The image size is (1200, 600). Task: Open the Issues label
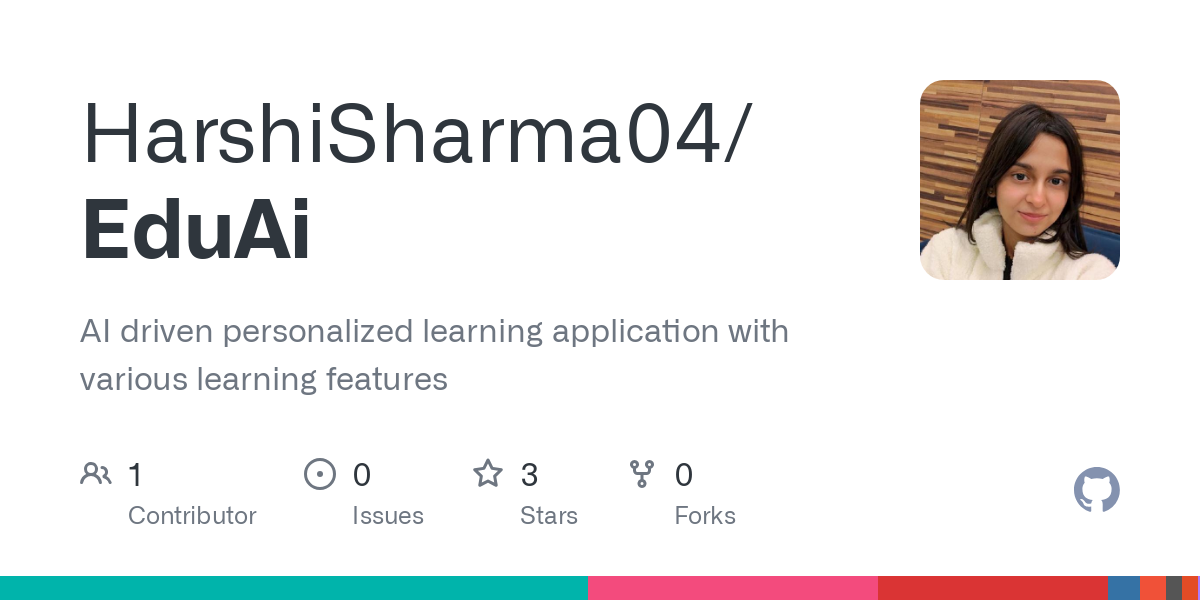(388, 516)
